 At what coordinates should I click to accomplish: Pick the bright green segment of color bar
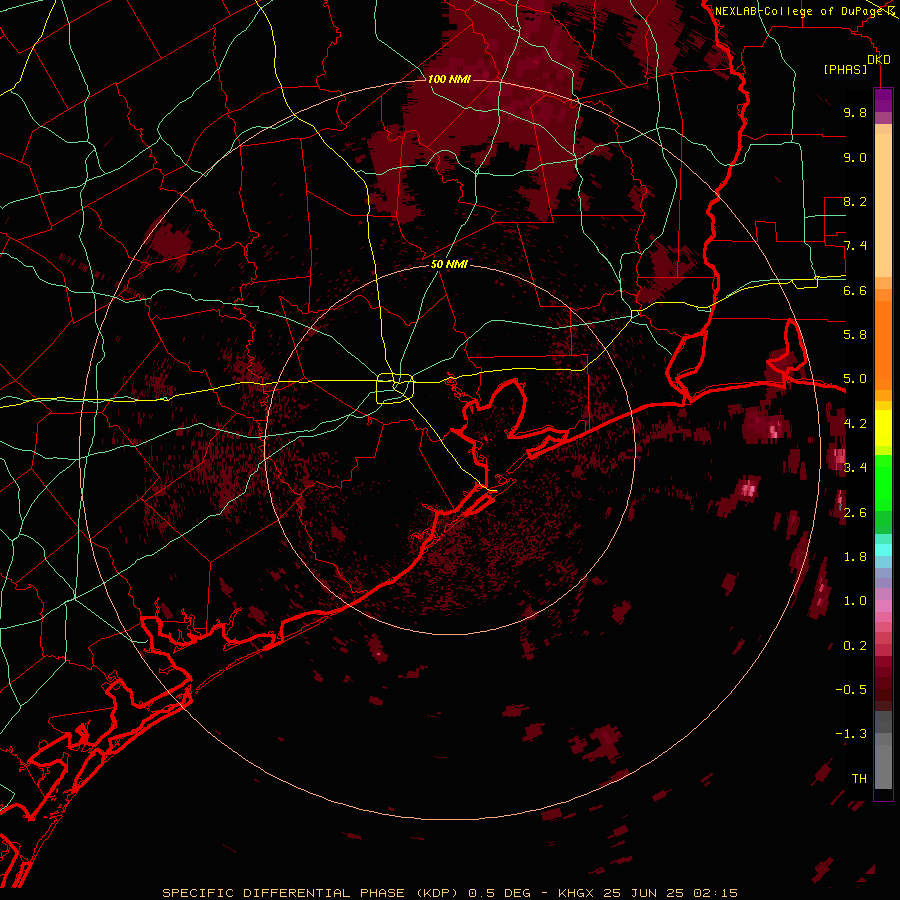(x=883, y=482)
